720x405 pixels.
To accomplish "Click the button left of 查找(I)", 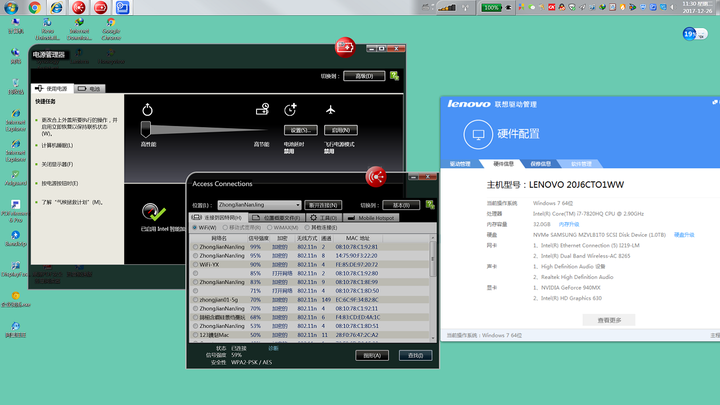I will (x=372, y=355).
